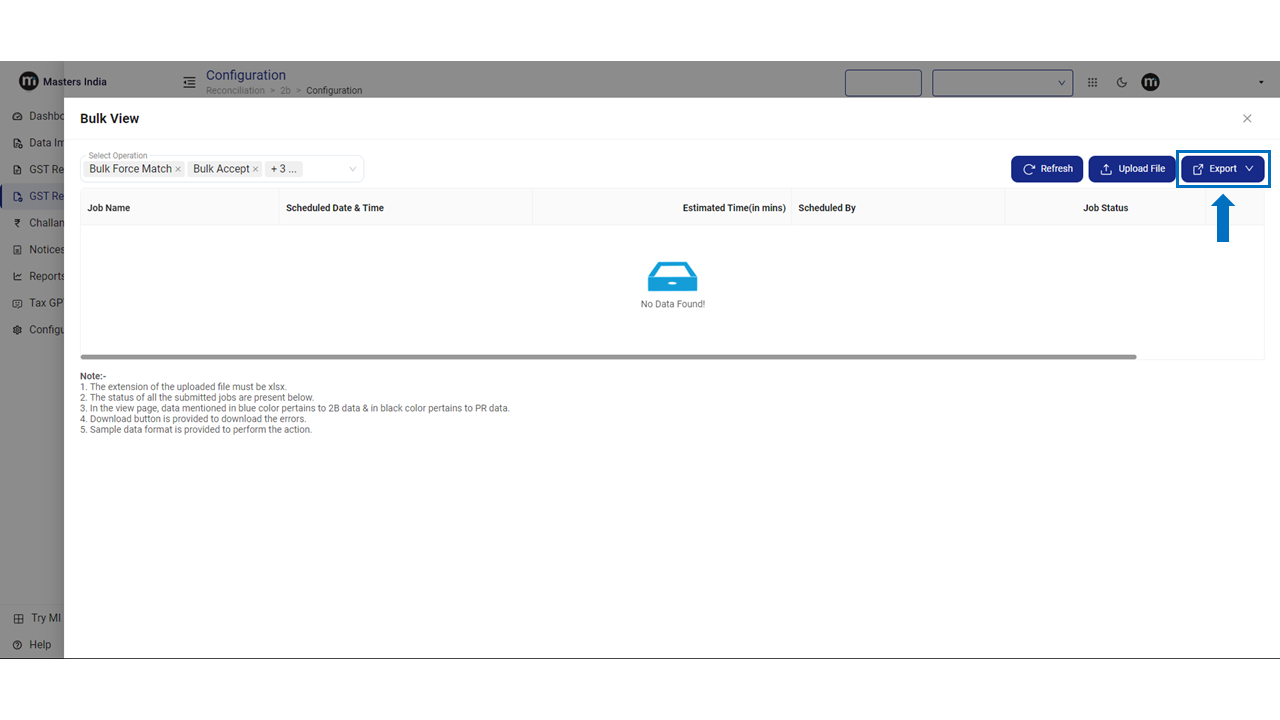Click the Challan rupee icon in sidebar
Viewport: 1280px width, 720px height.
tap(18, 223)
